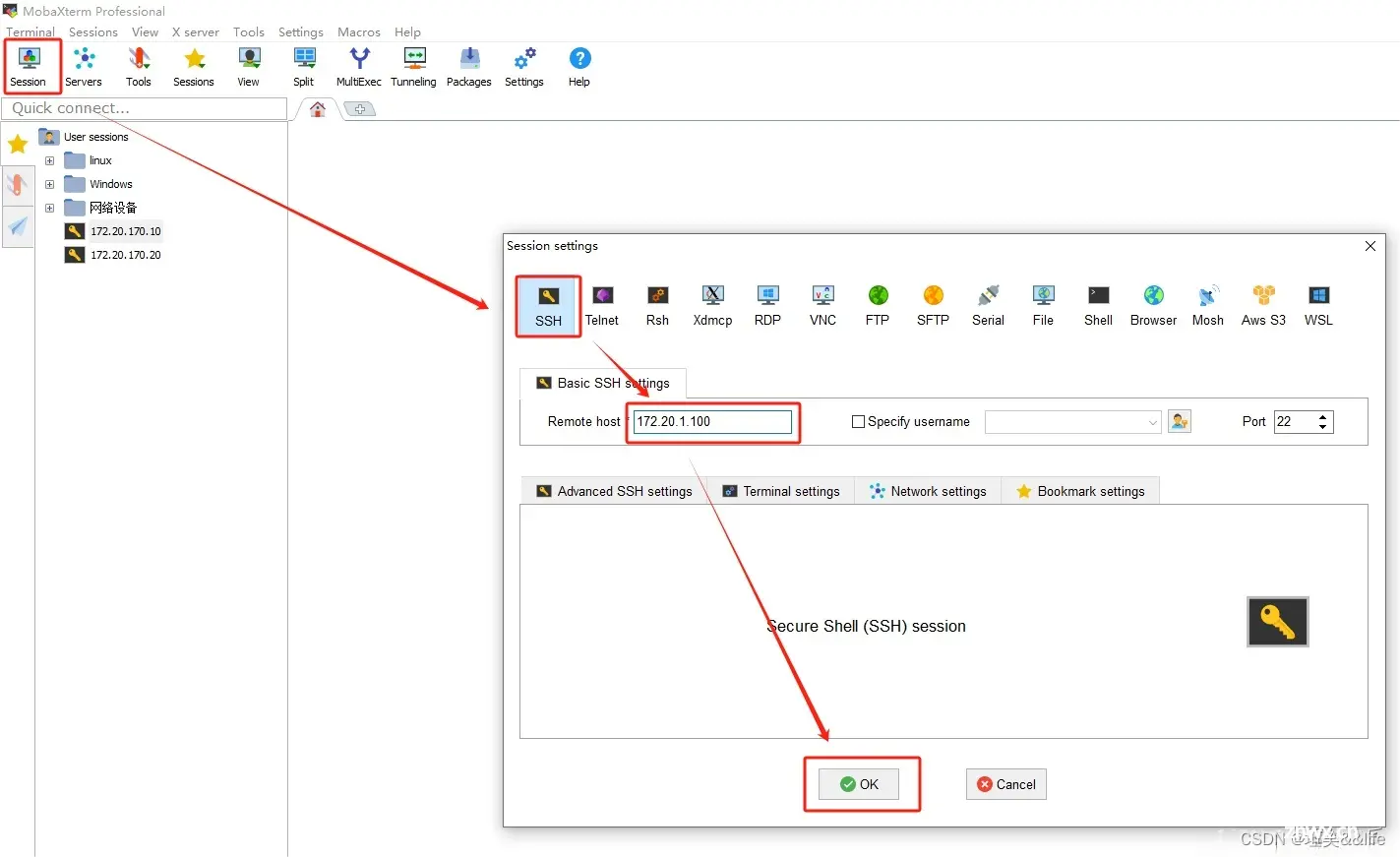Select the Browser session type

click(1153, 306)
